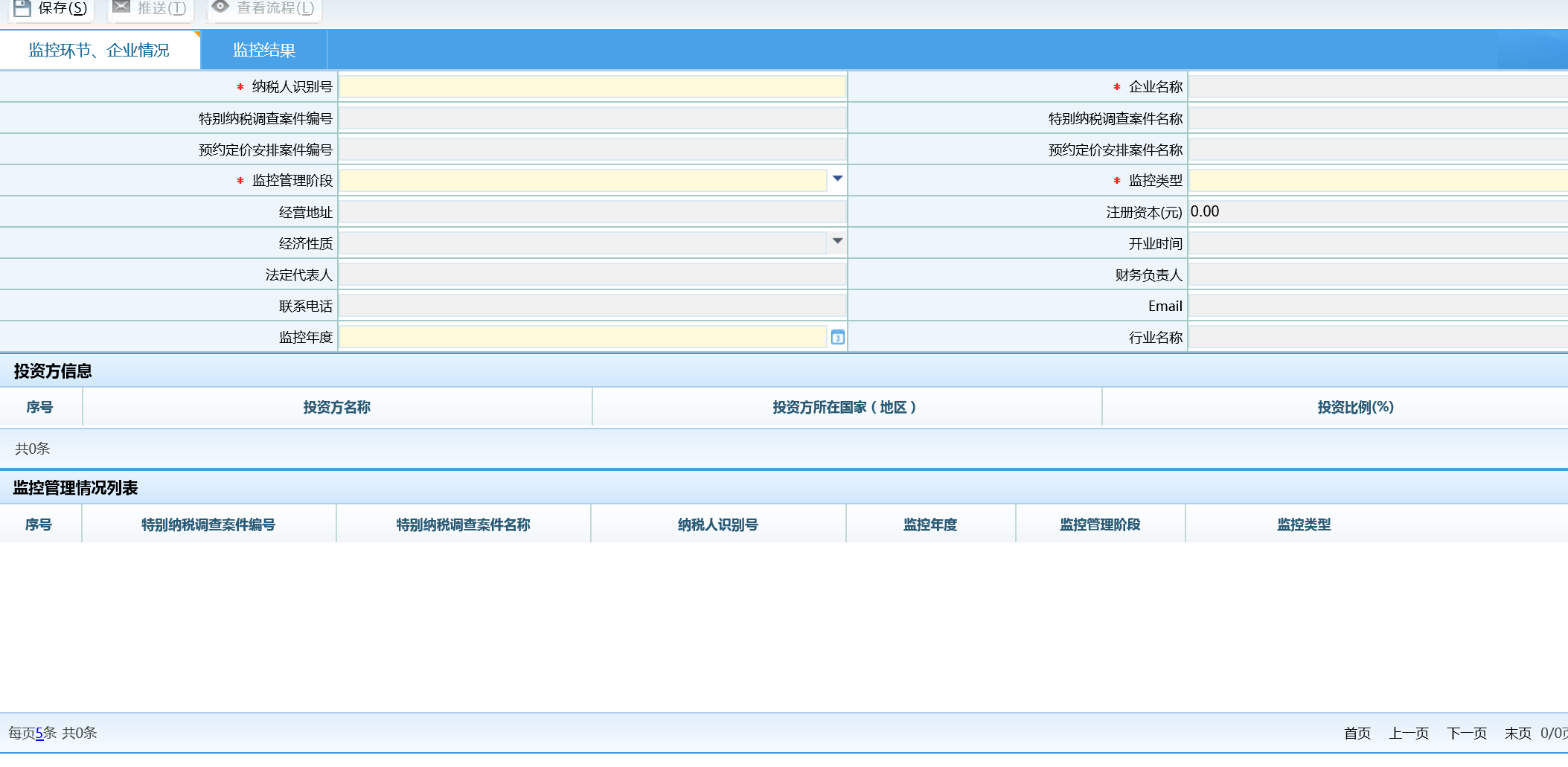Open the calendar picker for 监控年度

tap(838, 337)
